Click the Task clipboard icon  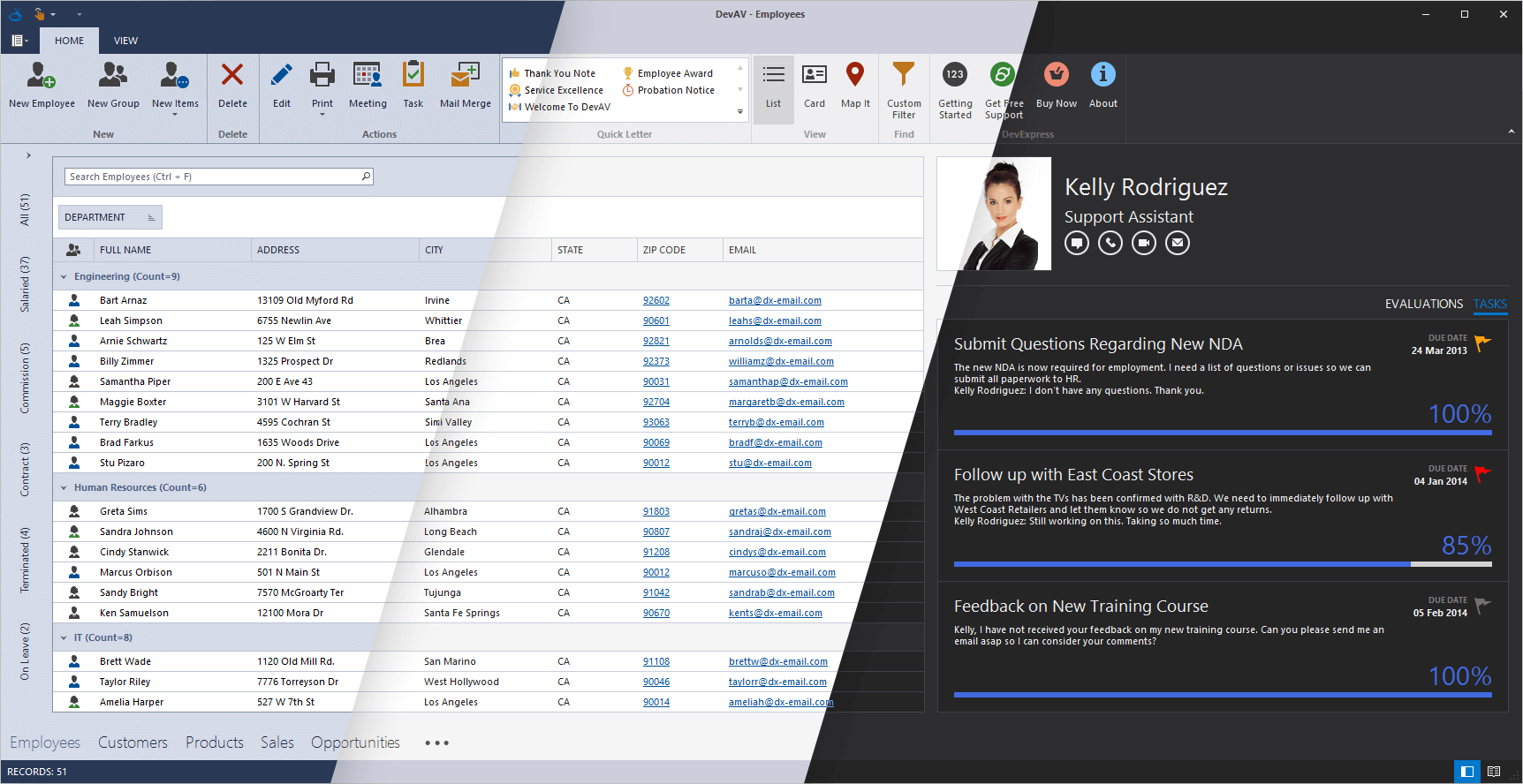413,74
